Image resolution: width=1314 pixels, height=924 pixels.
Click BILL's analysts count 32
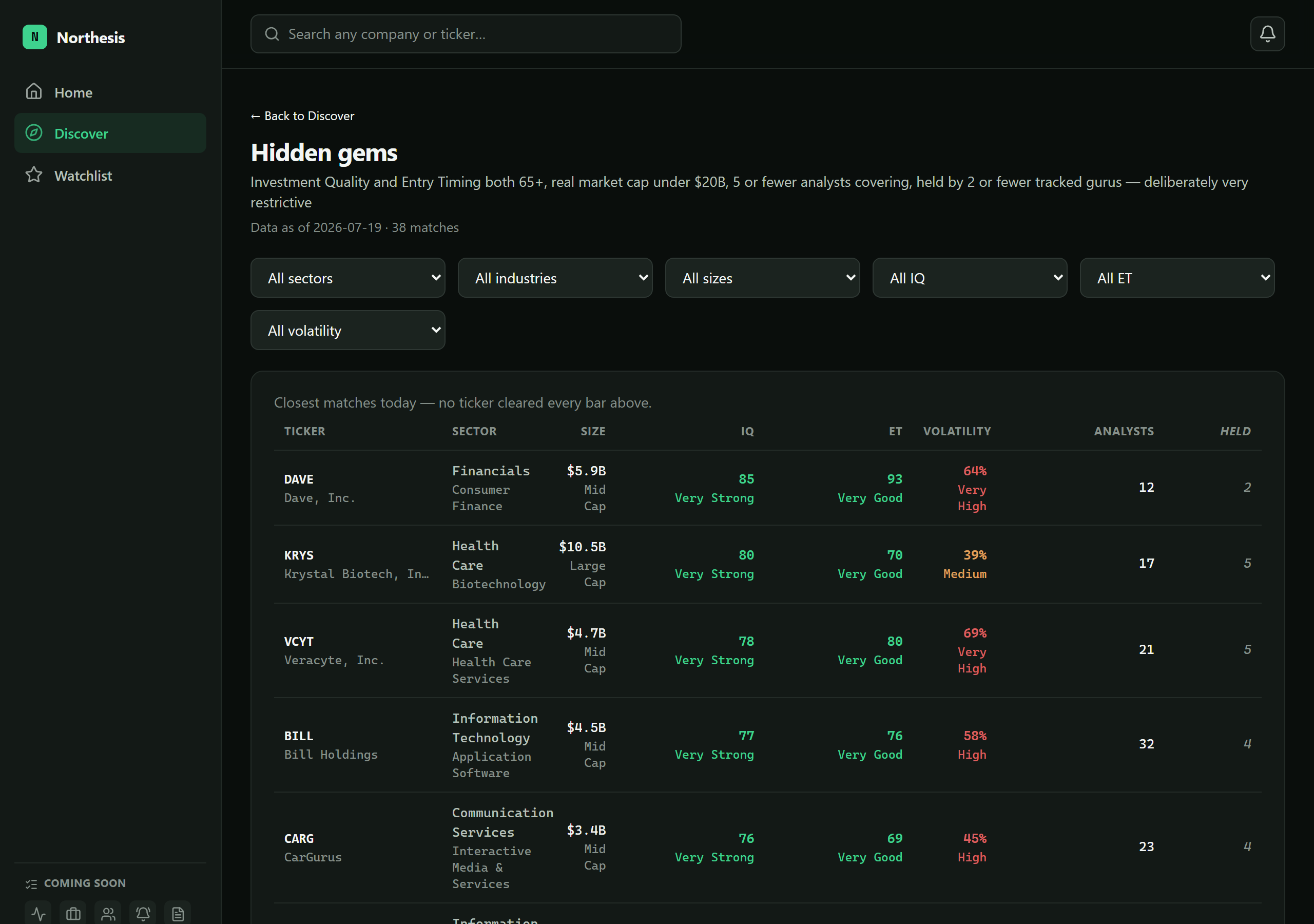tap(1146, 744)
